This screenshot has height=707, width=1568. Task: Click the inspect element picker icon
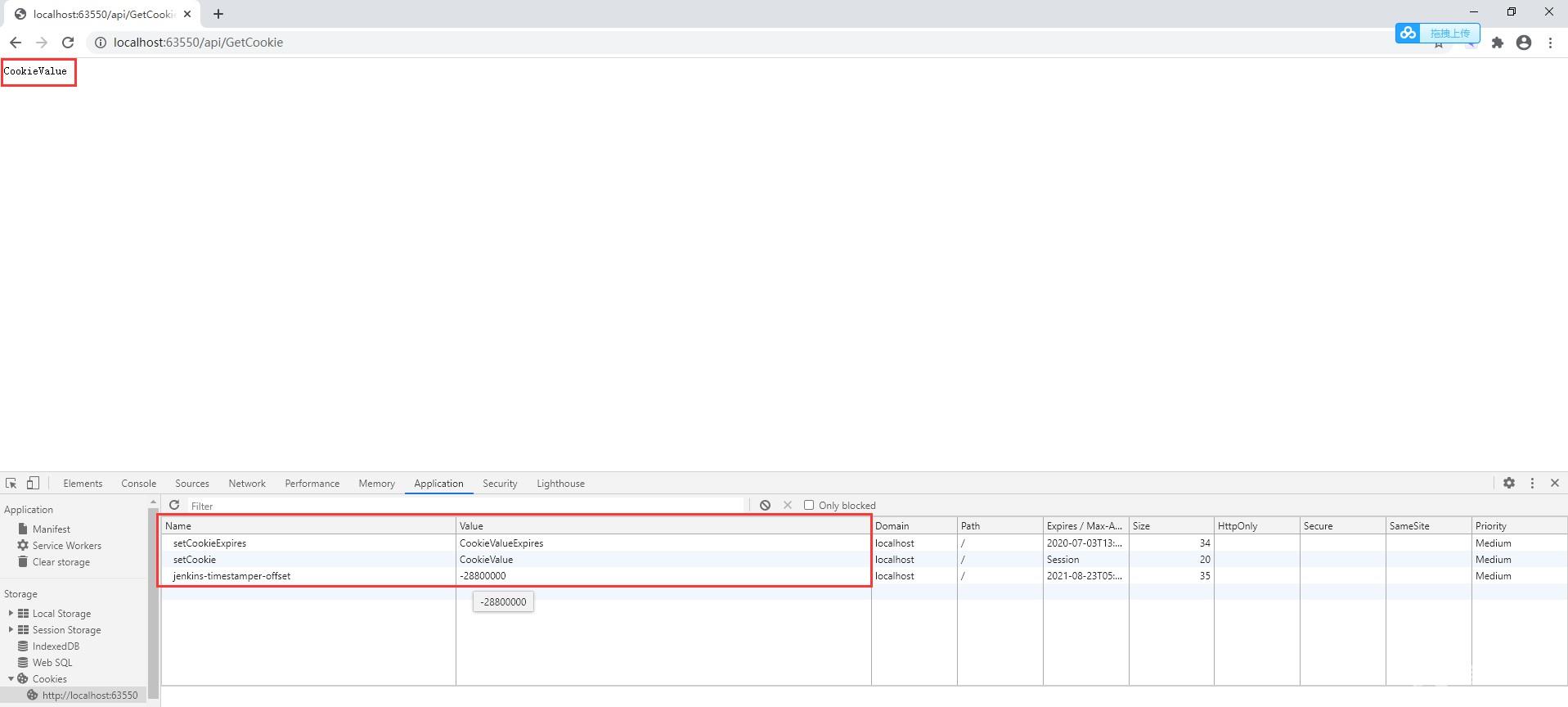tap(11, 484)
